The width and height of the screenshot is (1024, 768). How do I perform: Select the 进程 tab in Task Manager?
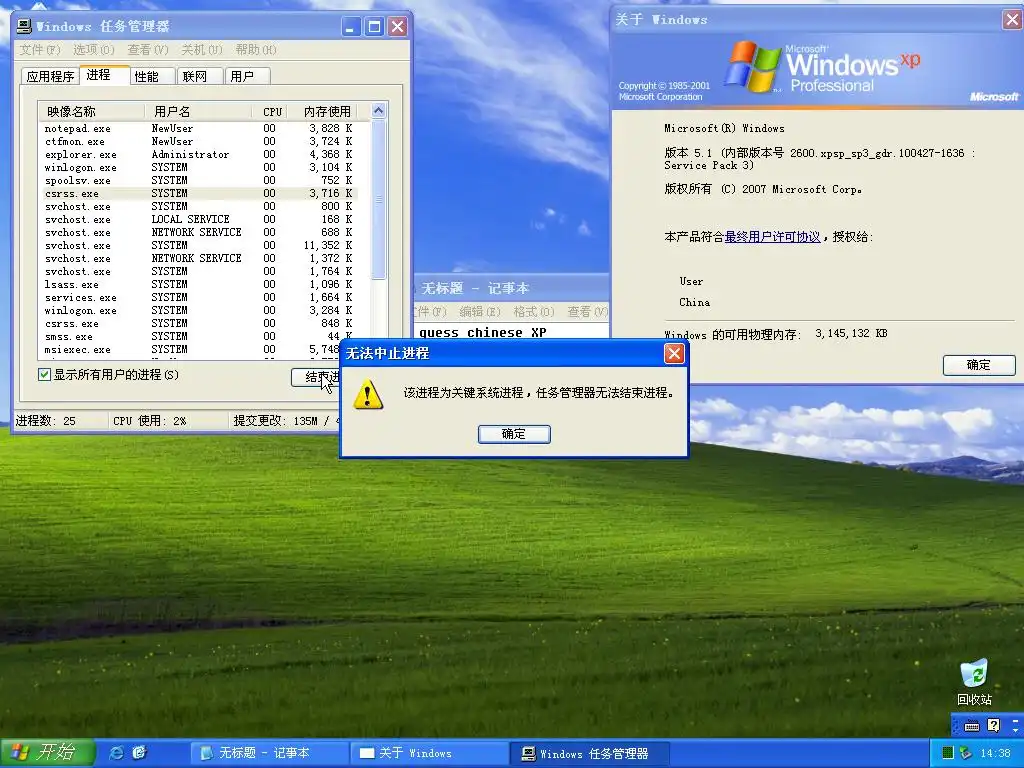coord(104,75)
